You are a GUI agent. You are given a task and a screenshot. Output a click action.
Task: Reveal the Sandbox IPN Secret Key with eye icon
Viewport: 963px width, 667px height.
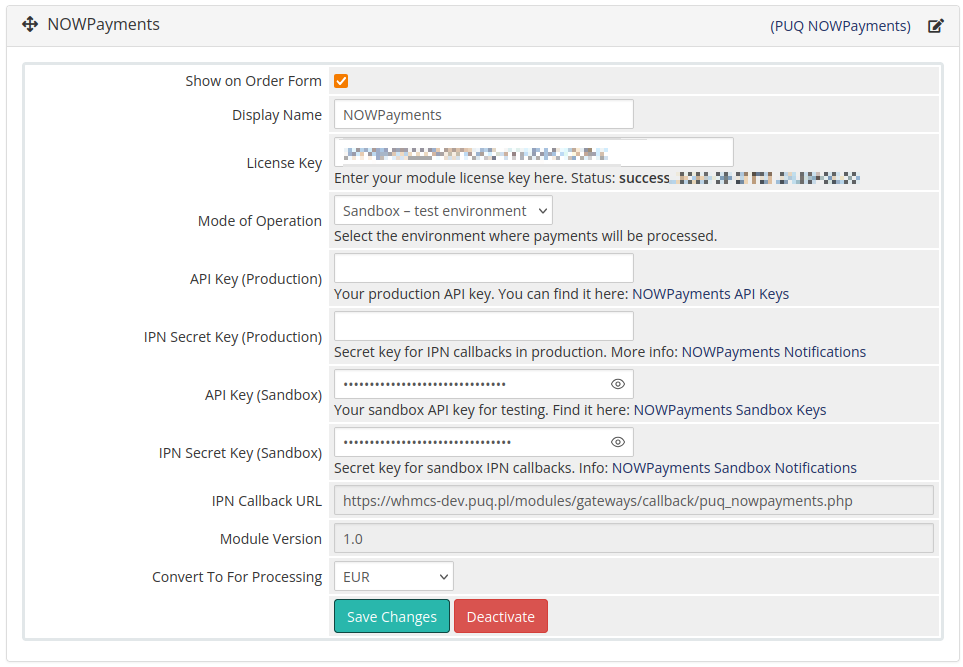click(x=617, y=442)
